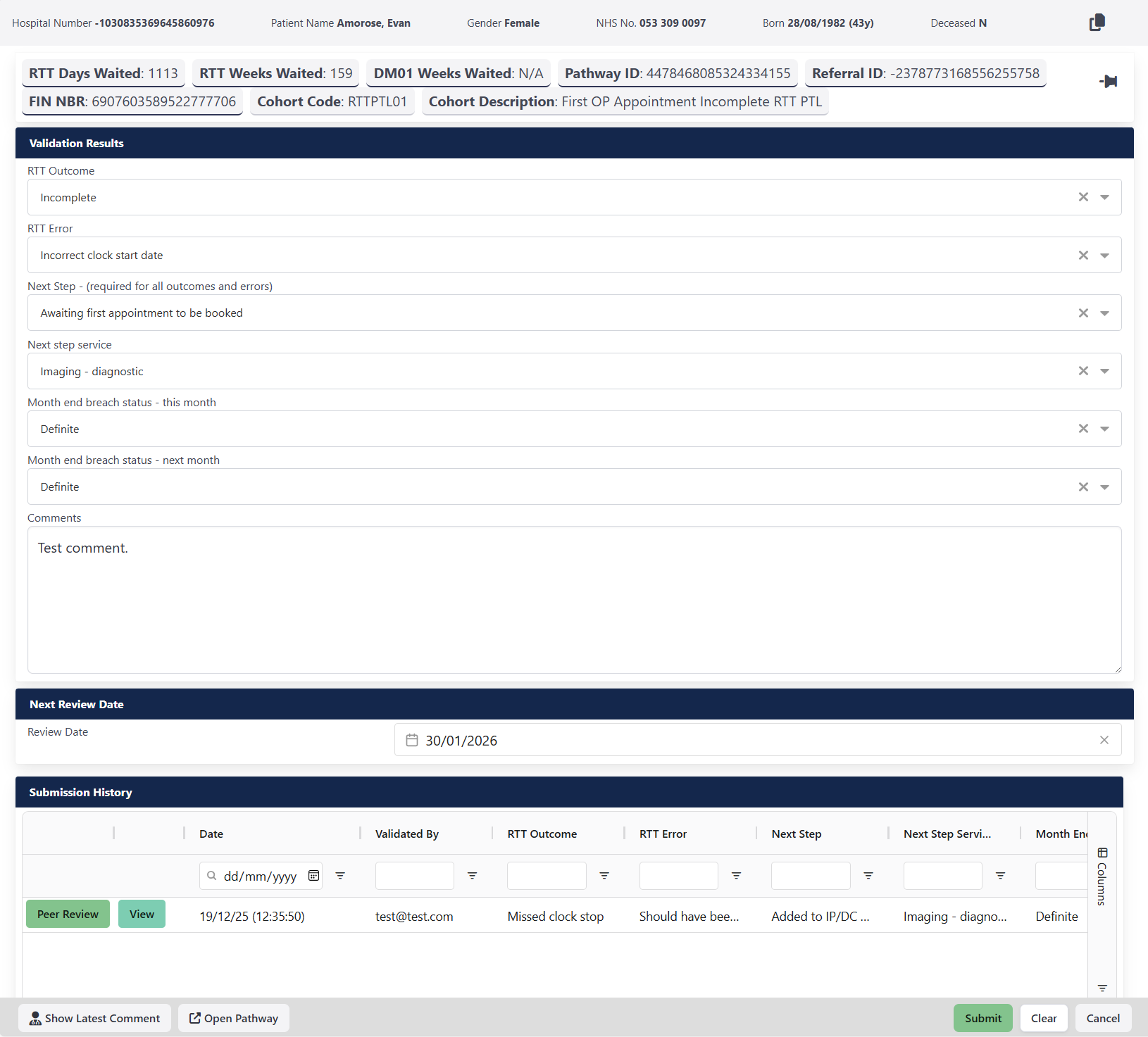
Task: Open filter menu for Date column
Action: [x=340, y=876]
